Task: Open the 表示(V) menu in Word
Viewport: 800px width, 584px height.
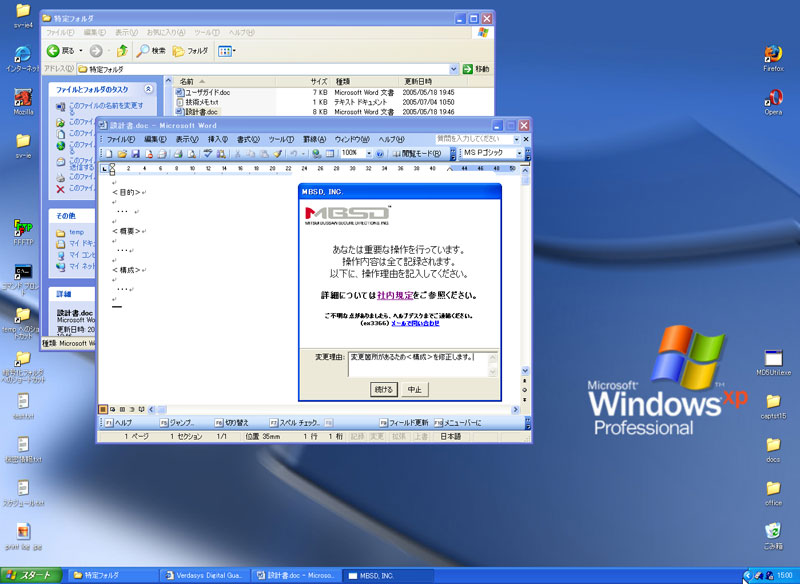Action: tap(186, 139)
